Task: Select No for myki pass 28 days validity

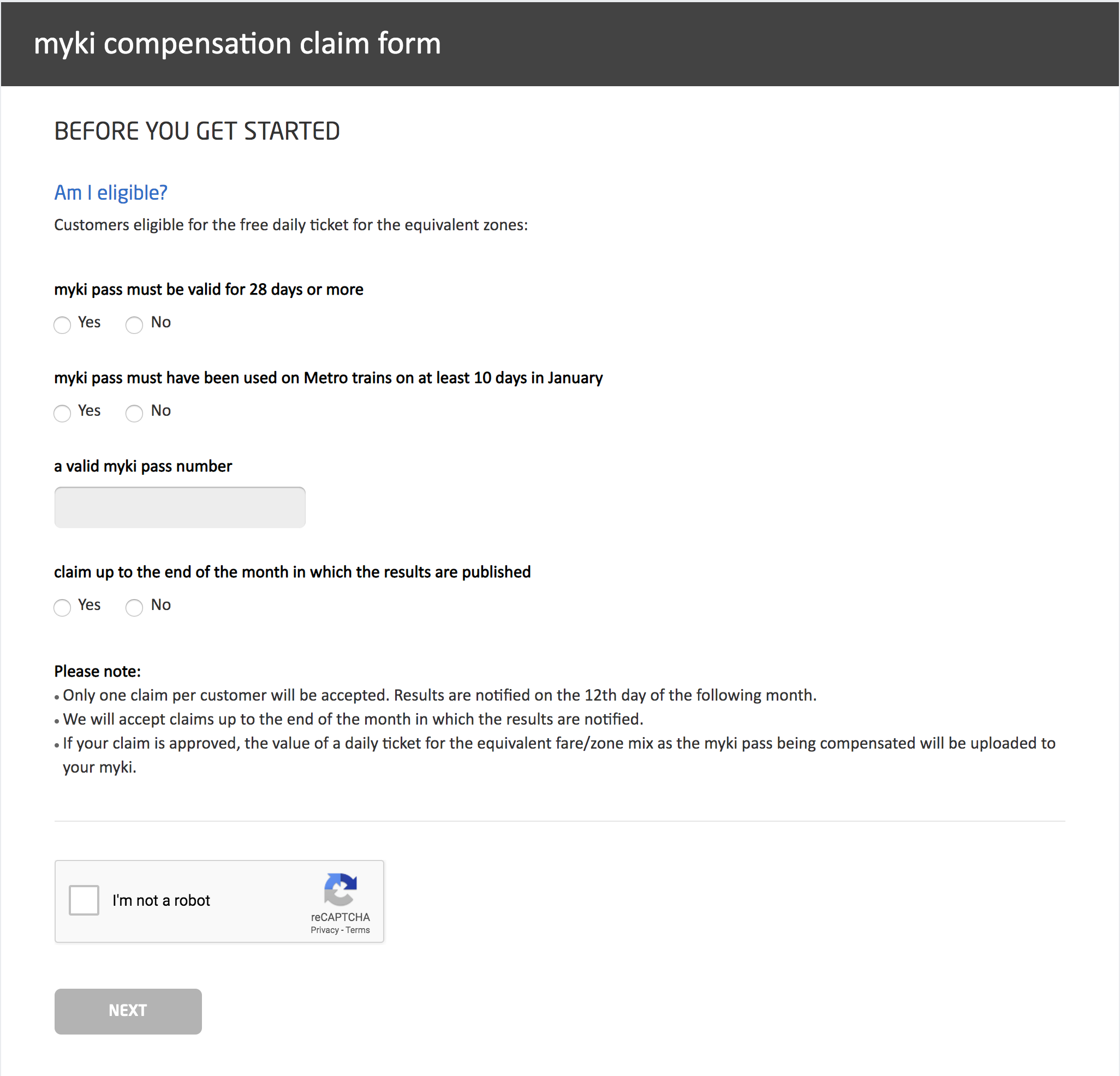Action: [x=133, y=322]
